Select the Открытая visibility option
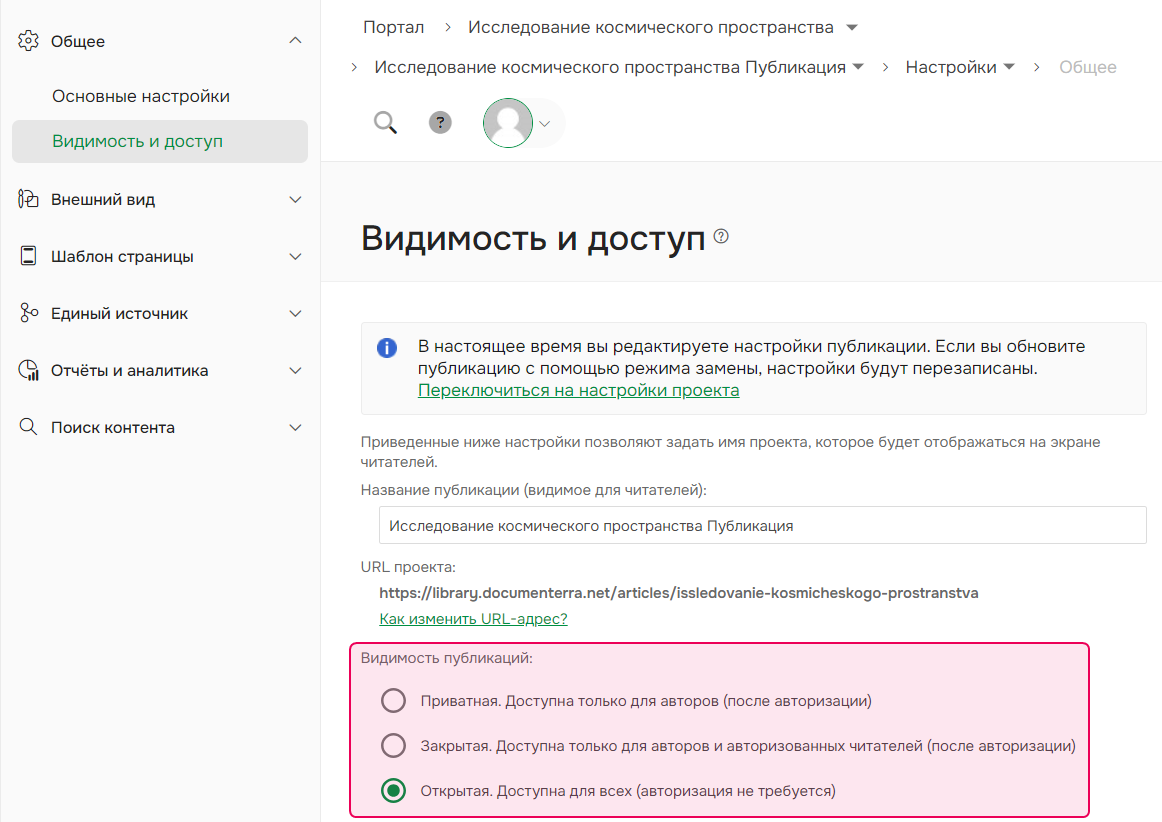The width and height of the screenshot is (1162, 822). [393, 789]
